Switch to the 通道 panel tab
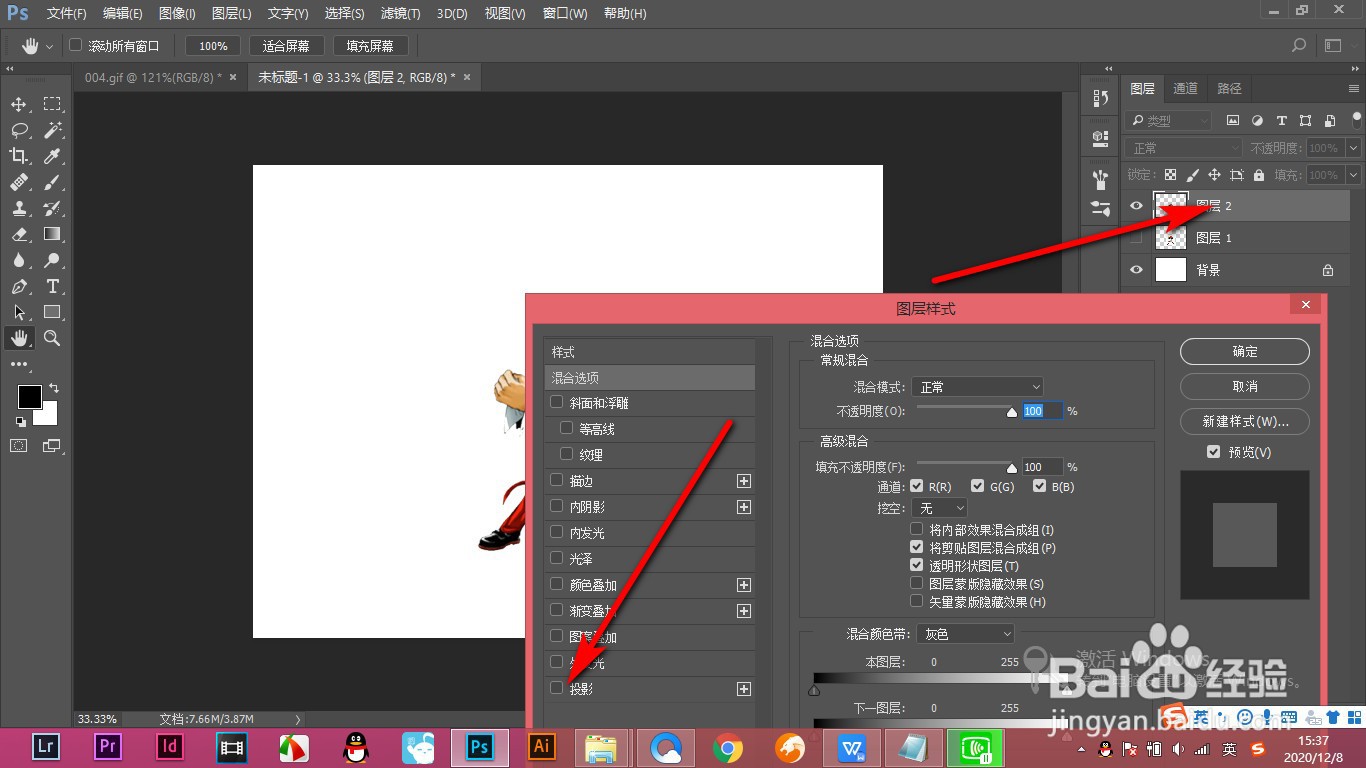Viewport: 1366px width, 768px height. [x=1185, y=88]
